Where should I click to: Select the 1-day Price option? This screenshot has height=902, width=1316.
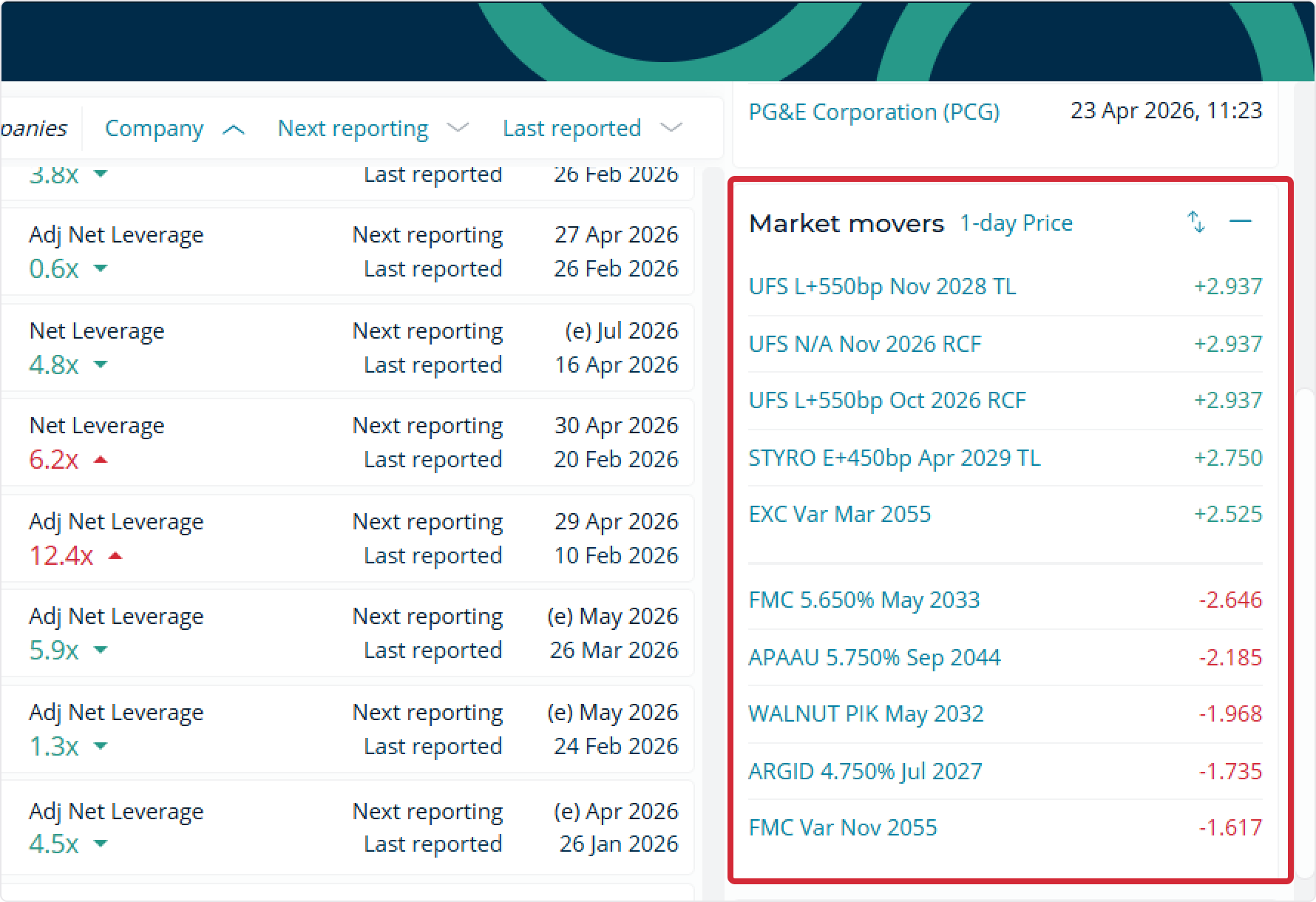[1016, 223]
